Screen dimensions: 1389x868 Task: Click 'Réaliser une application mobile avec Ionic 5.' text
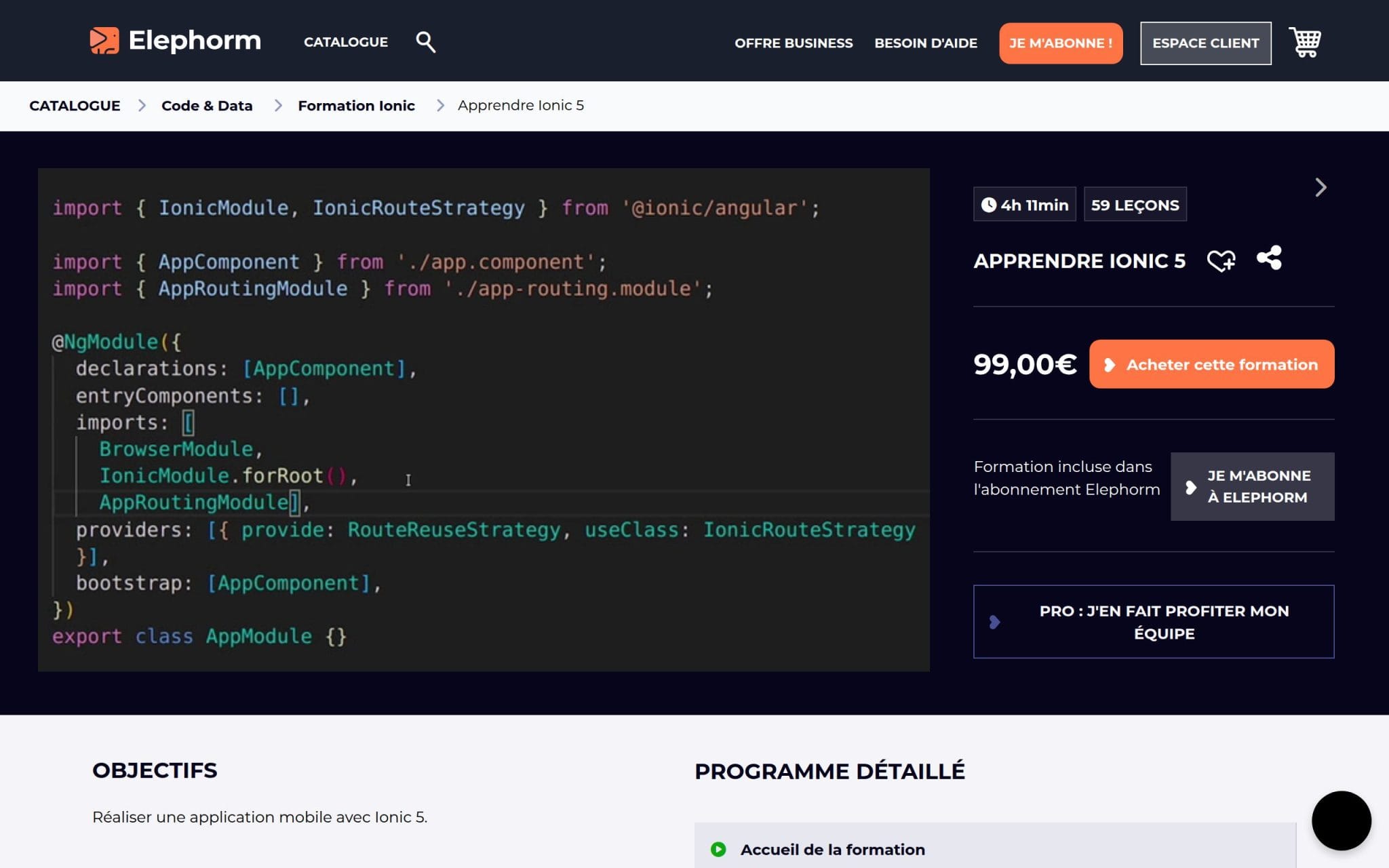[x=260, y=817]
